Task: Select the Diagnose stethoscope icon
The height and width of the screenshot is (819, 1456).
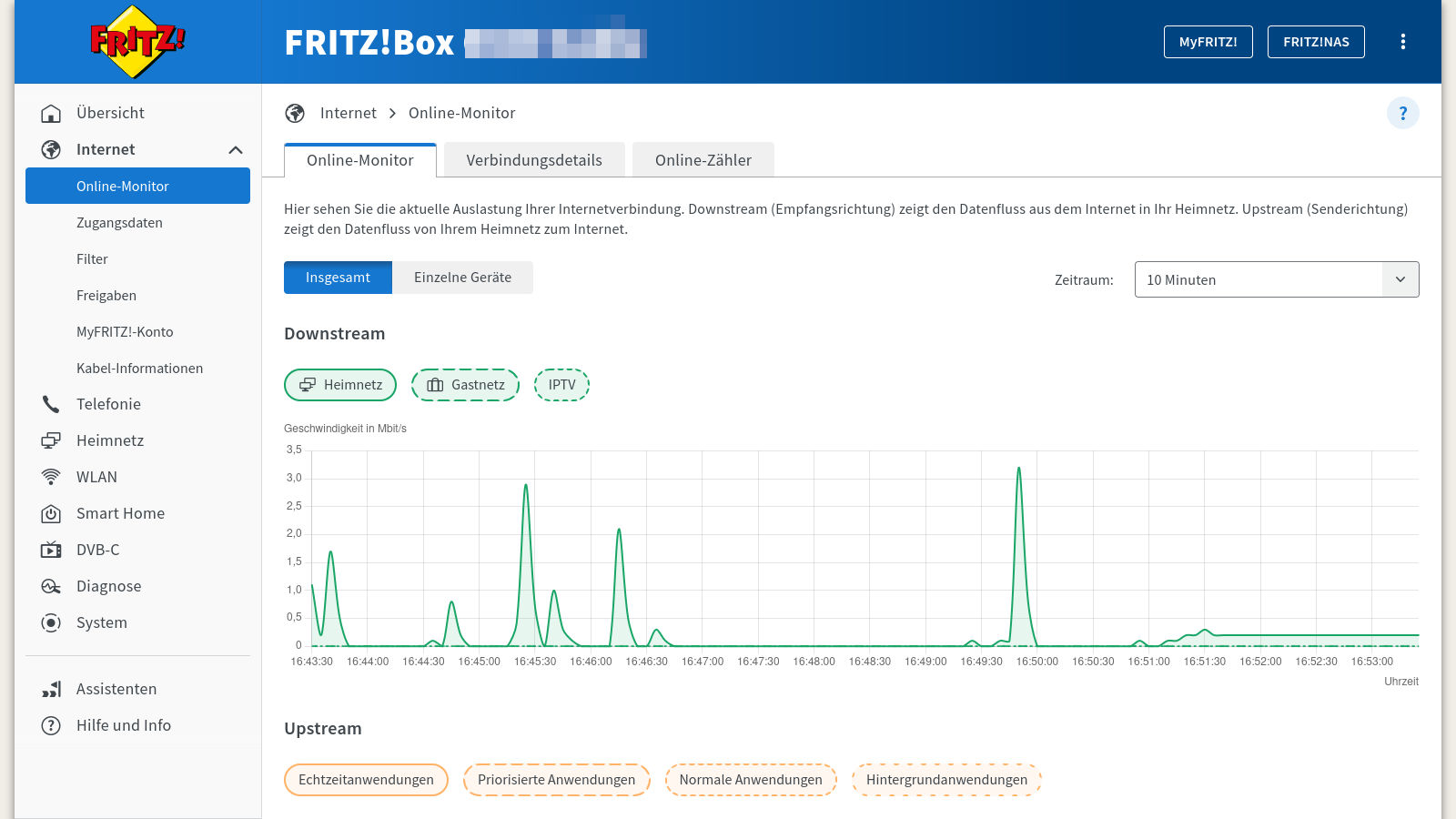Action: [52, 586]
